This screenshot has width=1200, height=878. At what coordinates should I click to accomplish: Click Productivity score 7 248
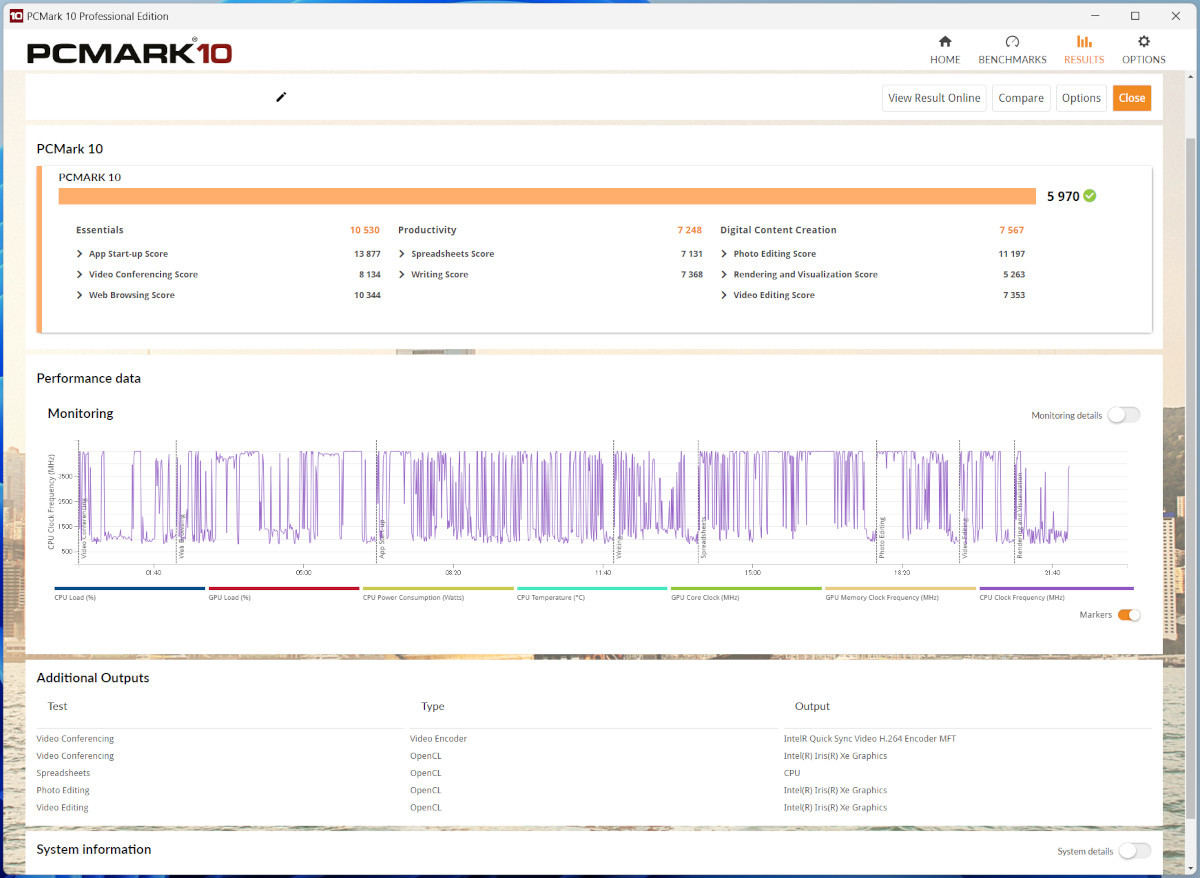tap(689, 230)
